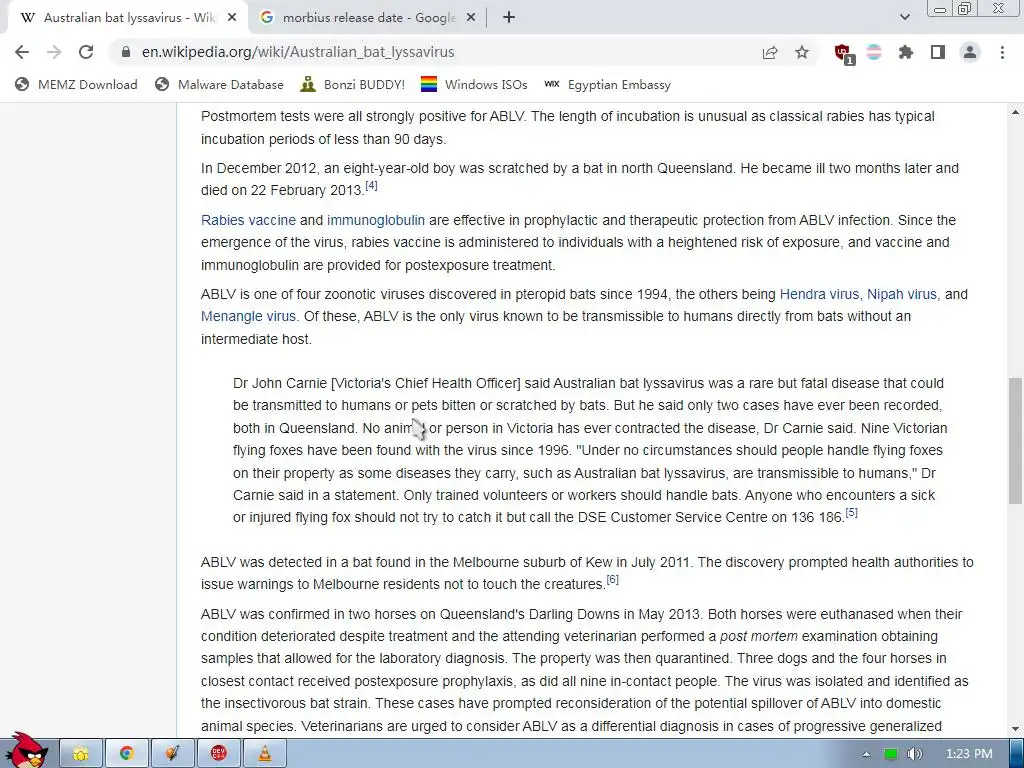Toggle the browser side panel
Image resolution: width=1024 pixels, height=768 pixels.
[x=938, y=52]
